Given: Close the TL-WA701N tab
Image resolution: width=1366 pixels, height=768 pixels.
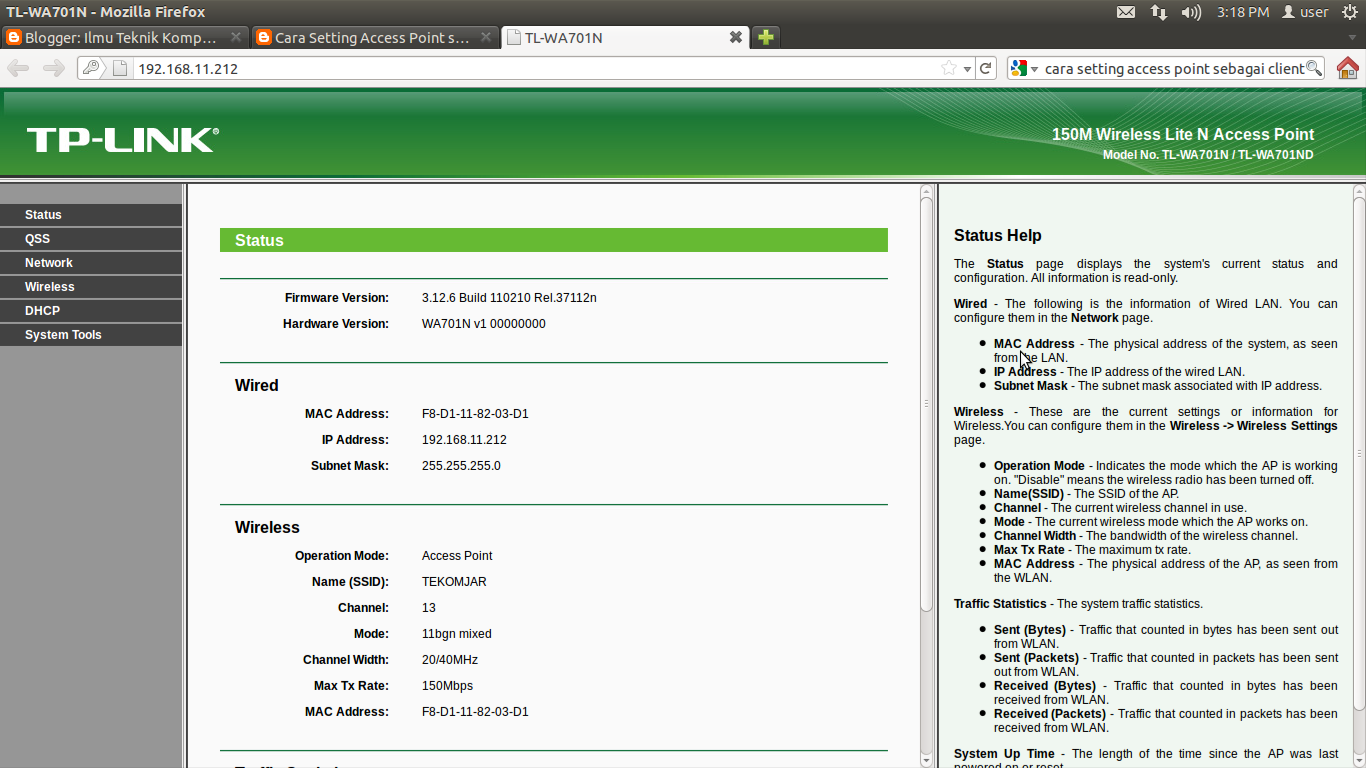Looking at the screenshot, I should [x=735, y=37].
